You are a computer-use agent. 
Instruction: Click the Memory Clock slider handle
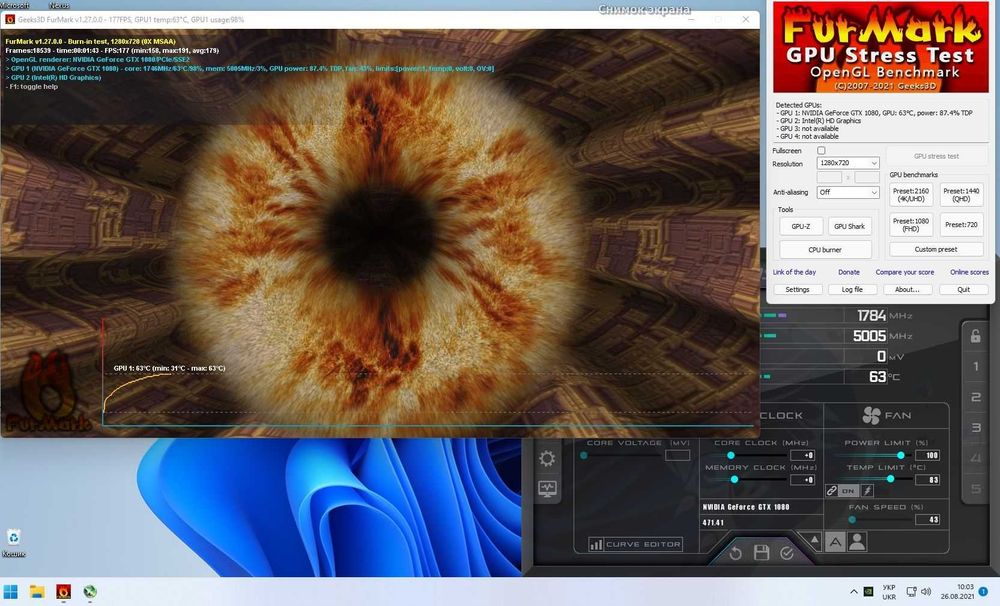pyautogui.click(x=734, y=479)
